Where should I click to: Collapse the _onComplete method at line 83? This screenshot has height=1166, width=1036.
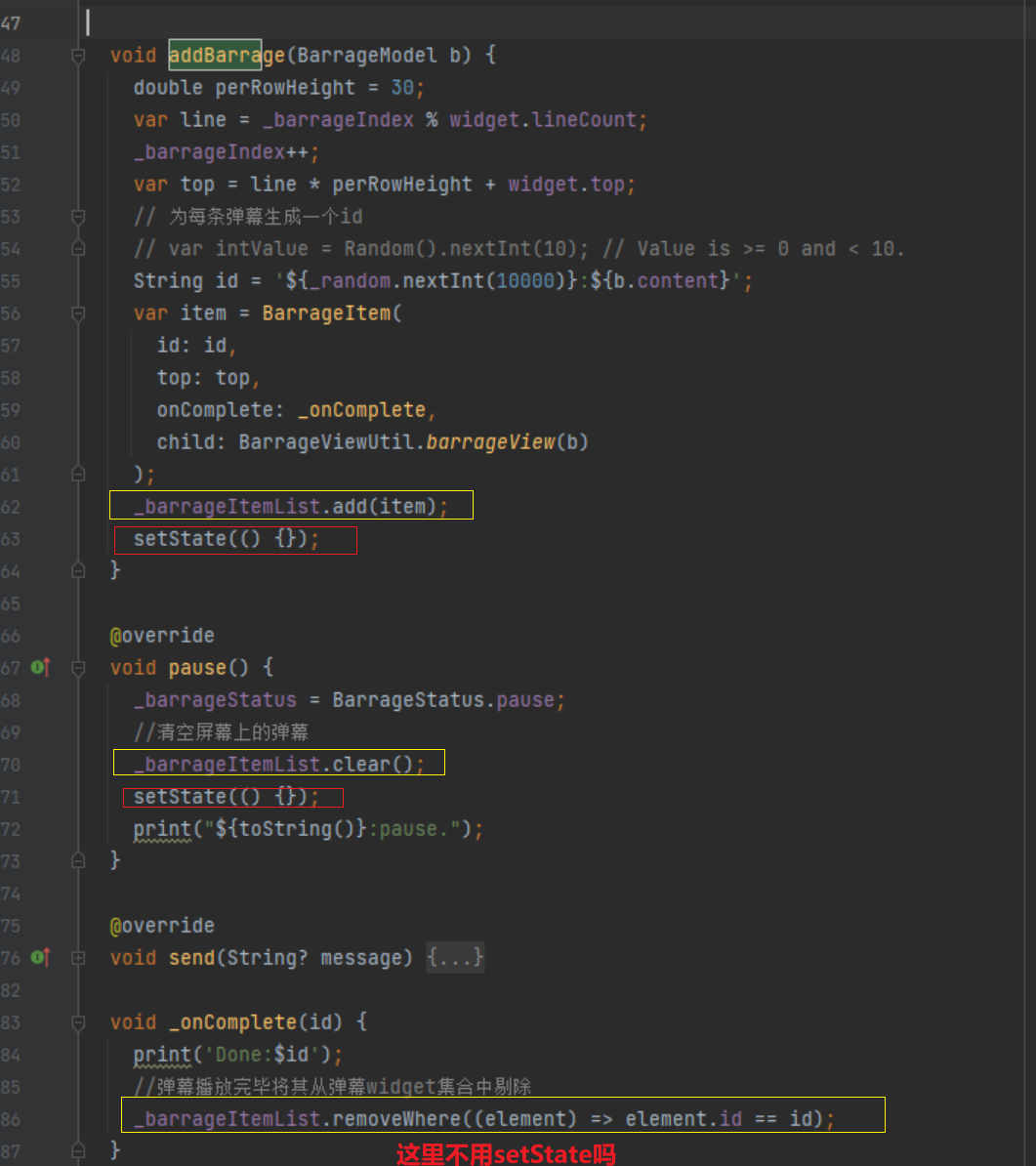(78, 1022)
